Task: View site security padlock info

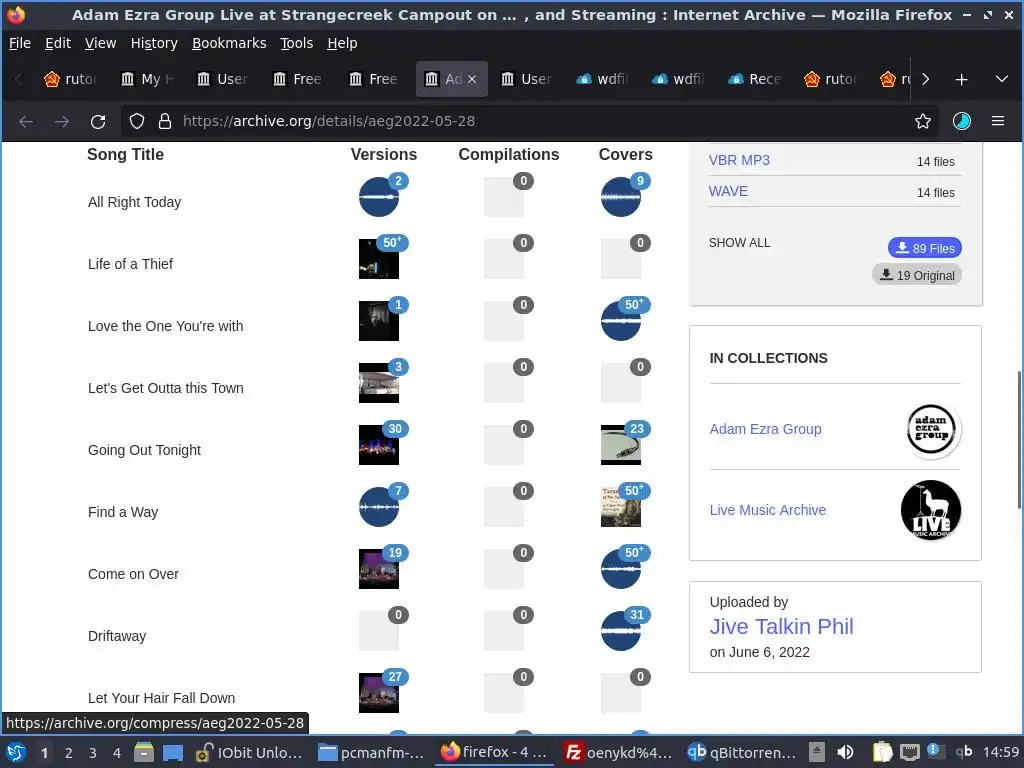Action: tap(165, 121)
